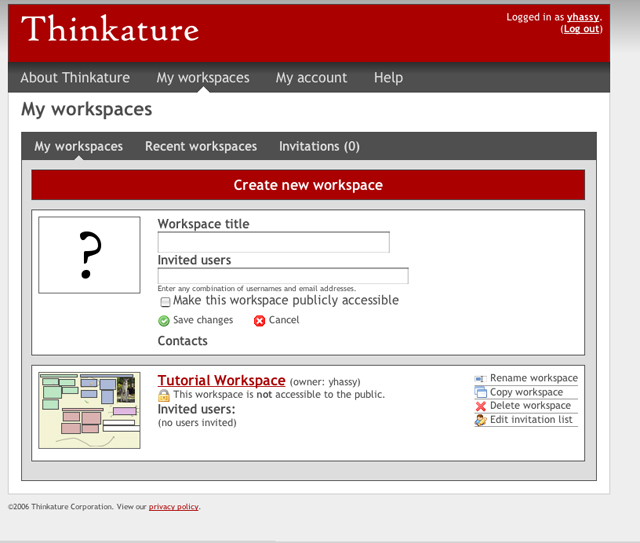Click the yhassy username link
Viewport: 640px width, 543px height.
point(583,17)
